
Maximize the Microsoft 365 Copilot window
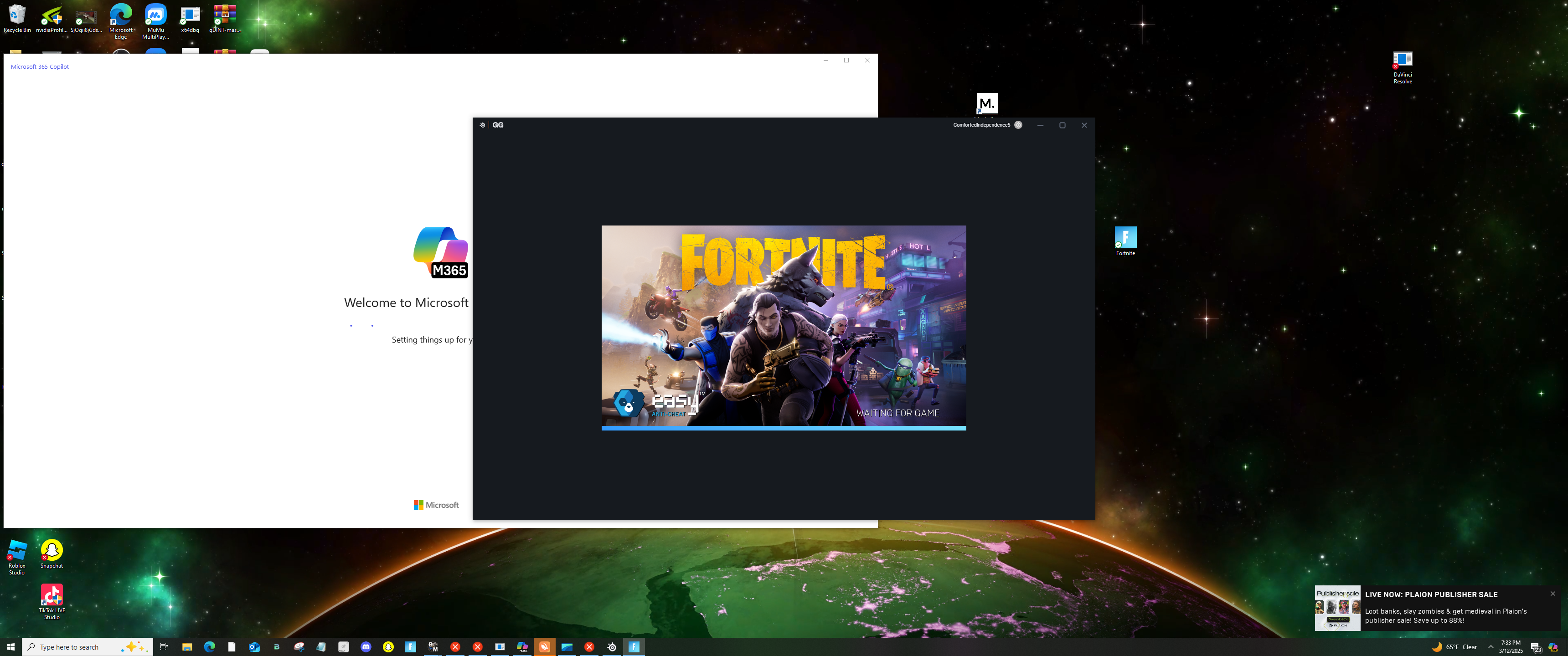tap(847, 60)
